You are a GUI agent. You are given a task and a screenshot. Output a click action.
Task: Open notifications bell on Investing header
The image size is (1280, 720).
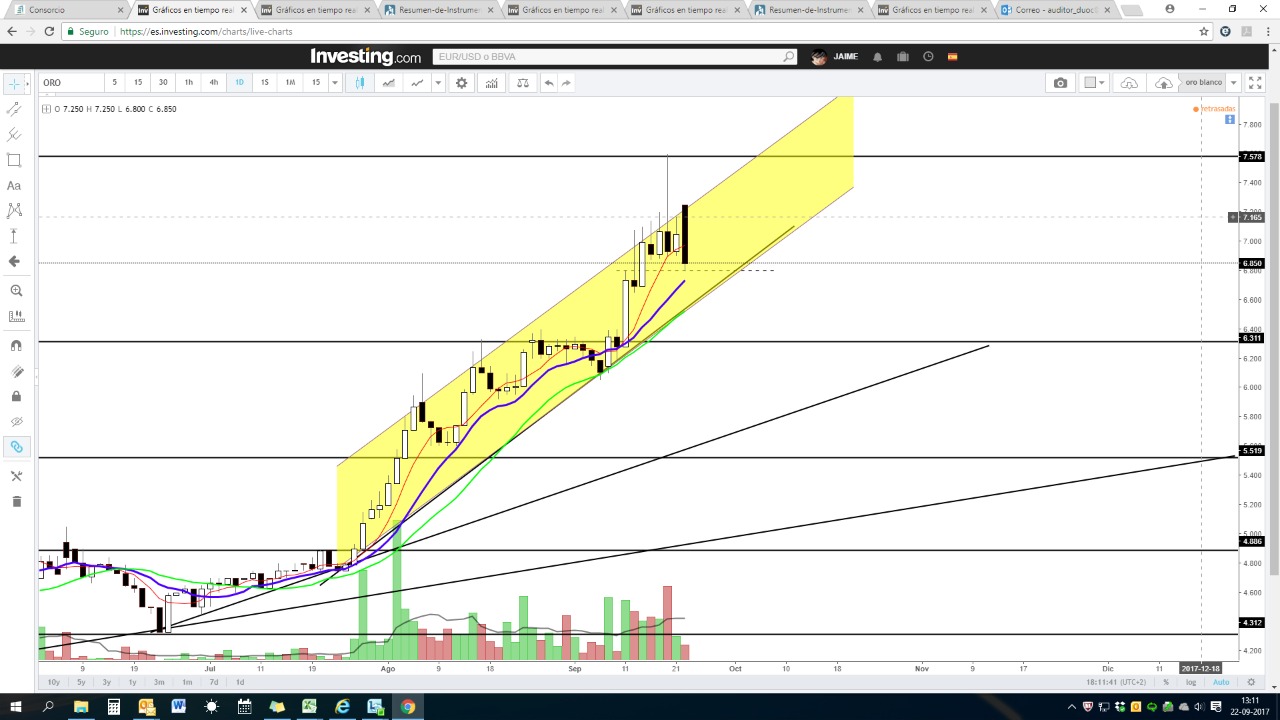(x=877, y=57)
